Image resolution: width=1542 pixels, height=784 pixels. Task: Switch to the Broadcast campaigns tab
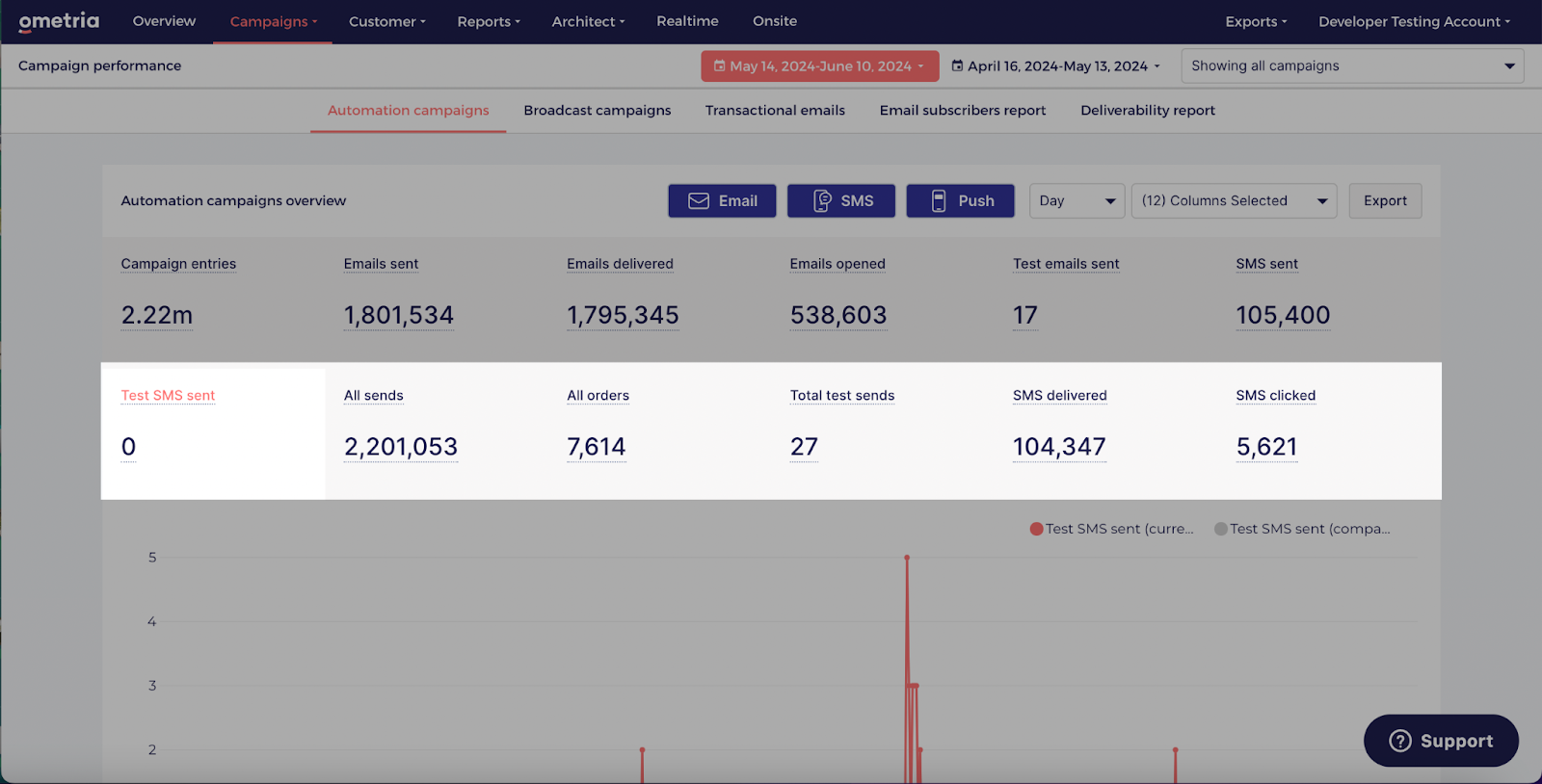[598, 111]
